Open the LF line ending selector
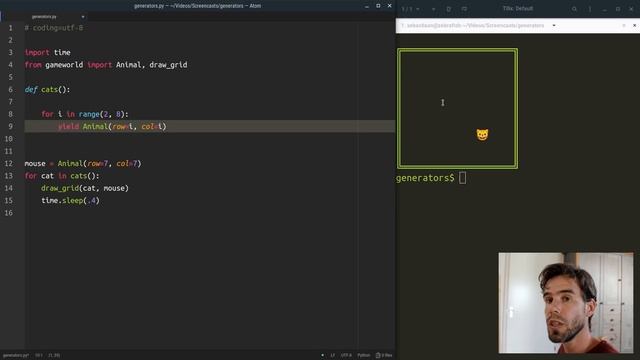Screen dimensions: 640x360 pyautogui.click(x=333, y=355)
